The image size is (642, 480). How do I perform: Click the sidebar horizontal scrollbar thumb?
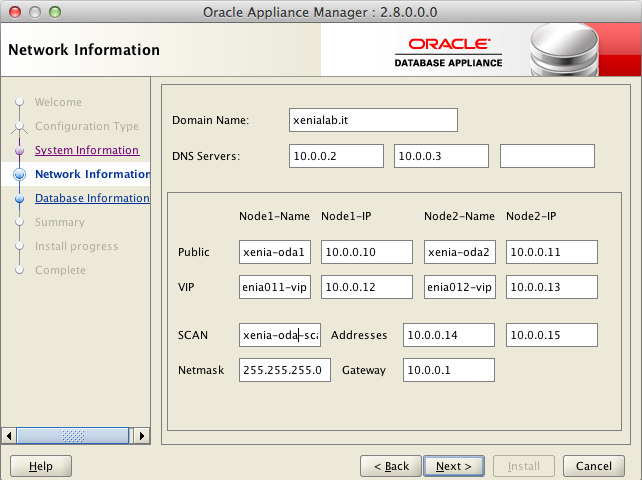click(73, 436)
